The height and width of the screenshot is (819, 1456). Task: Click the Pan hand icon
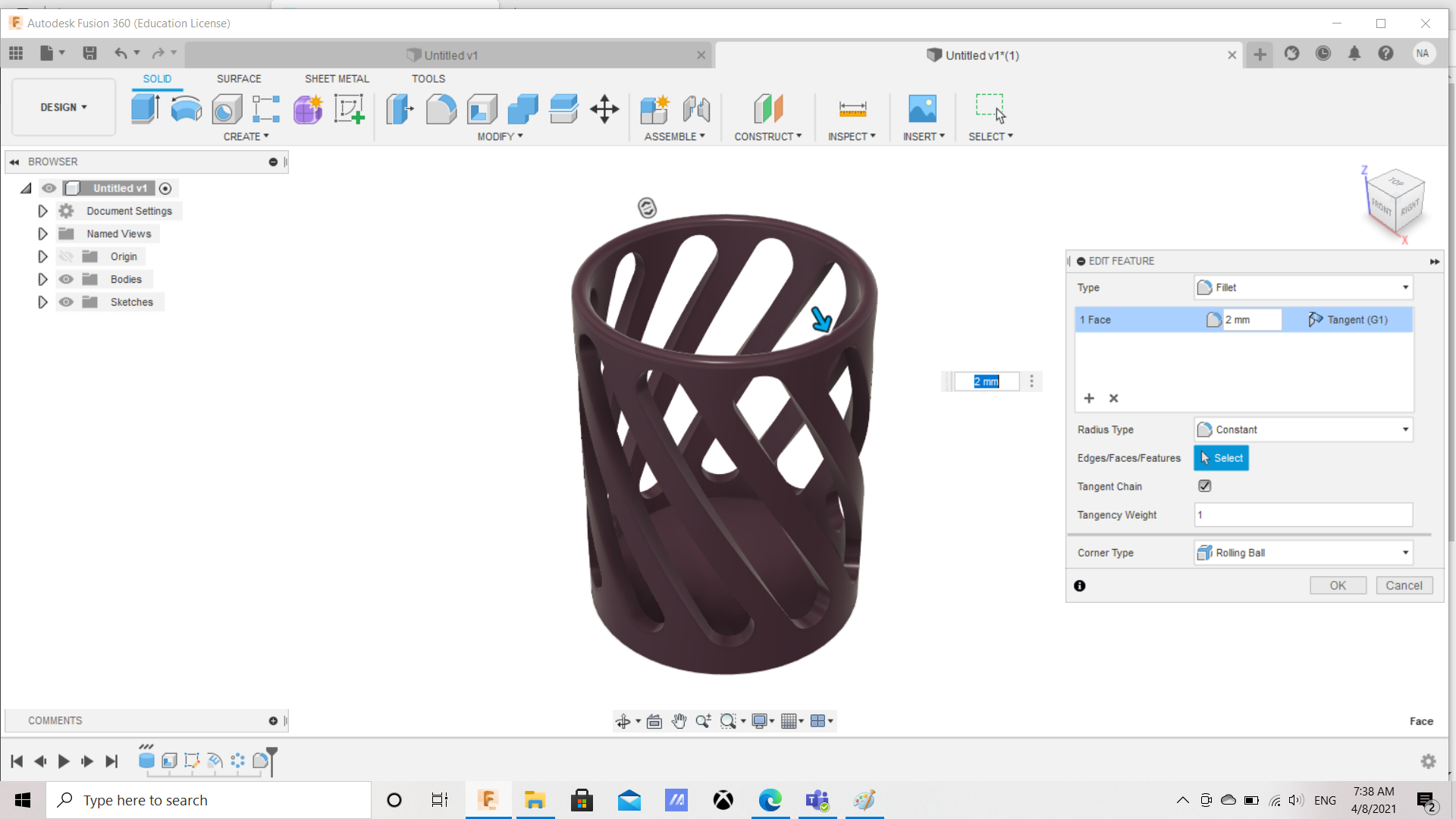click(679, 721)
